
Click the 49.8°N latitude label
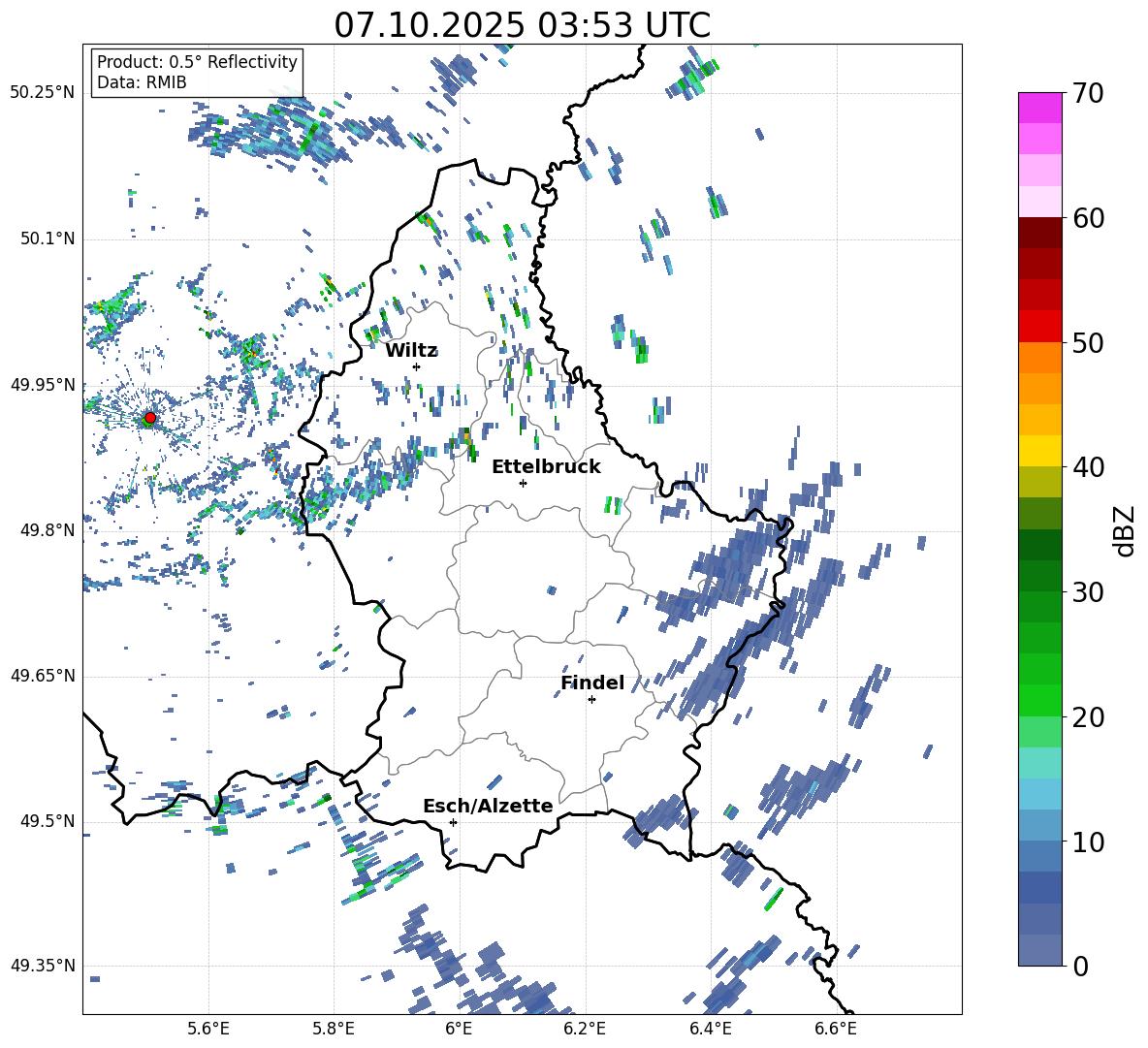pyautogui.click(x=48, y=530)
